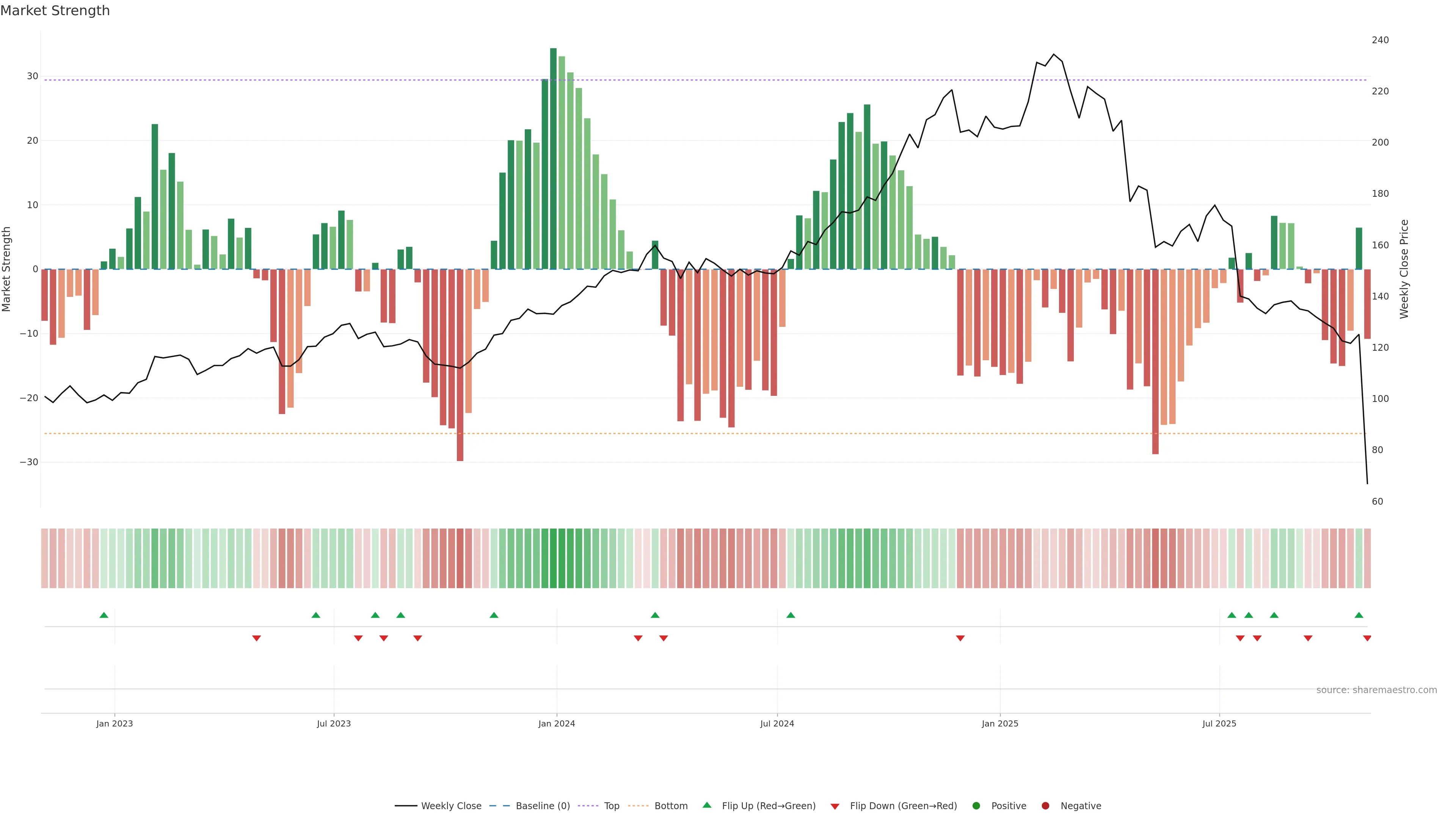Click the darkest green heatmap strip cell
This screenshot has width=1456, height=819.
tap(553, 558)
